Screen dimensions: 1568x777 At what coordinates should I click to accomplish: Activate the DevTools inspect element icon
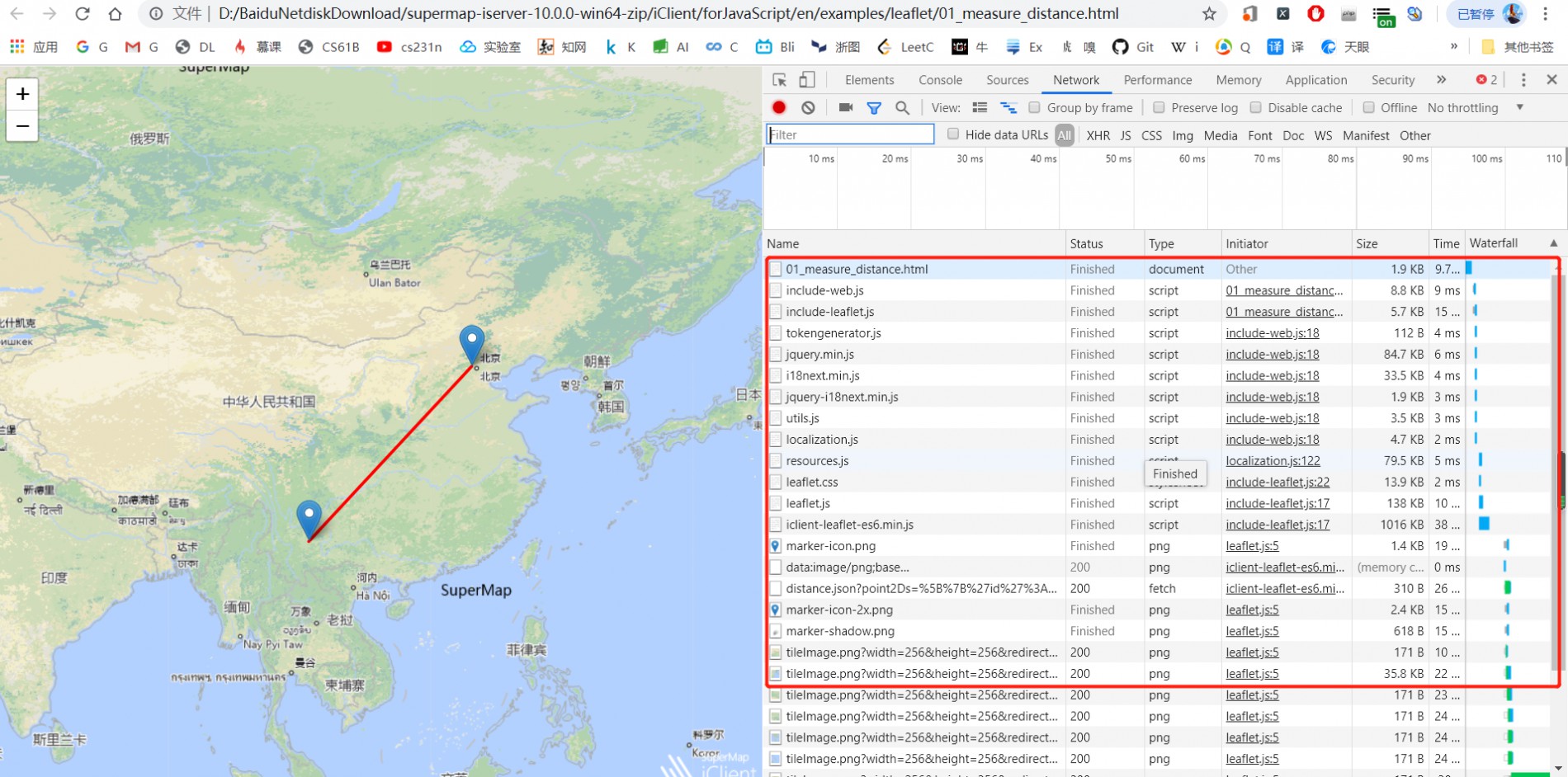click(779, 80)
